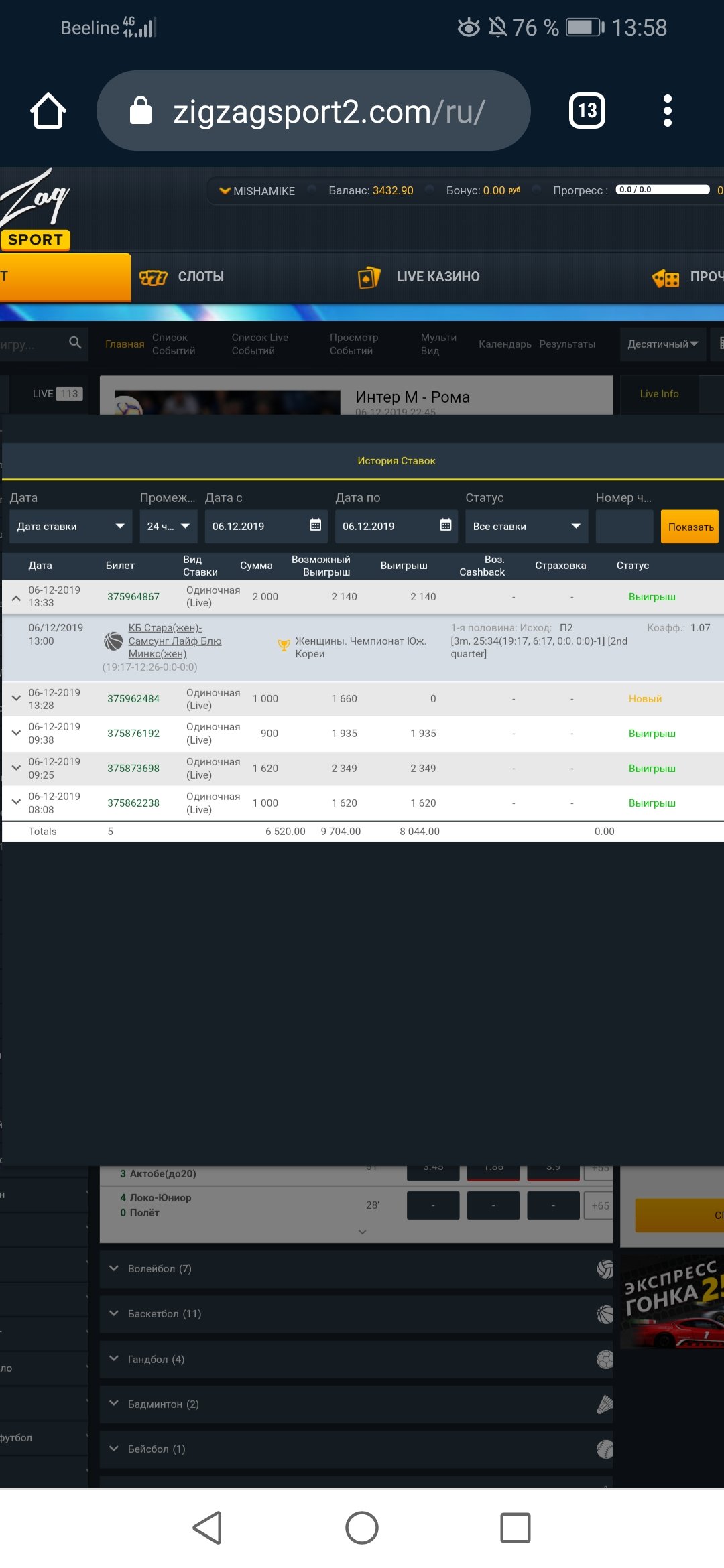Click the ticket number input field
This screenshot has width=724, height=1568.
pyautogui.click(x=623, y=527)
